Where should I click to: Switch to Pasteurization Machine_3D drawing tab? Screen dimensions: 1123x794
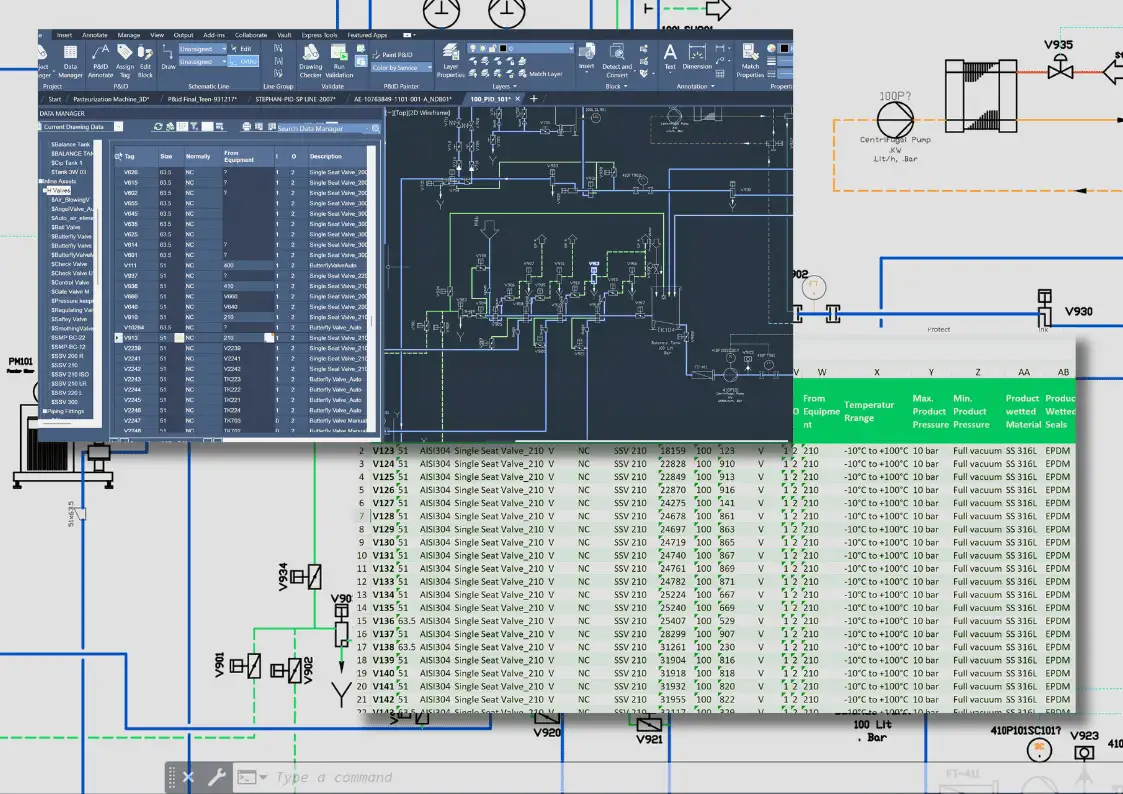click(x=111, y=100)
